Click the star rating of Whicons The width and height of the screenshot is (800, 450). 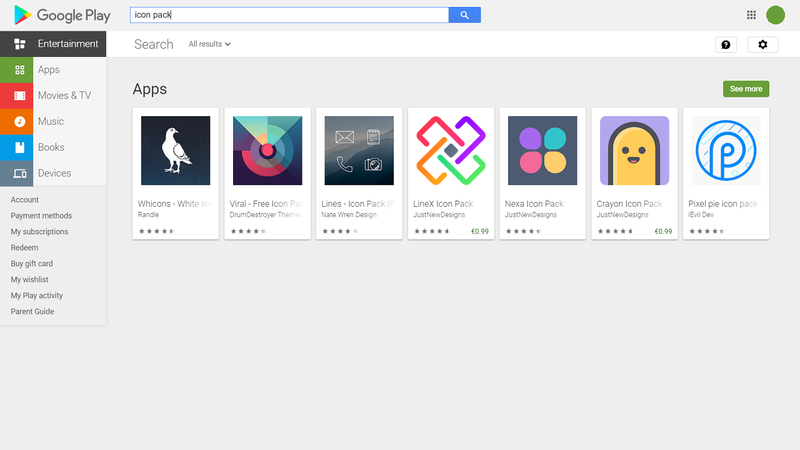pos(157,232)
